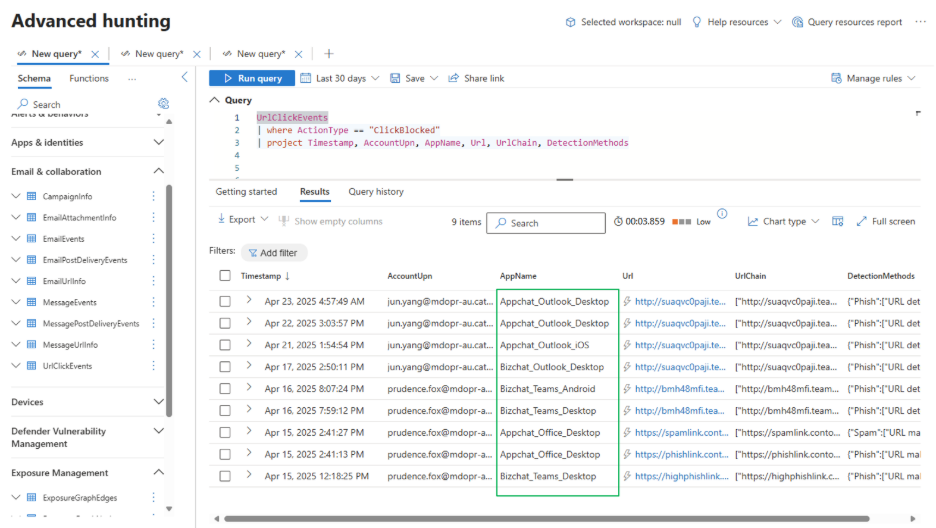The image size is (936, 528).
Task: Select the Apr 17, 2025 2:50:11 PM row checkbox
Action: pyautogui.click(x=224, y=367)
